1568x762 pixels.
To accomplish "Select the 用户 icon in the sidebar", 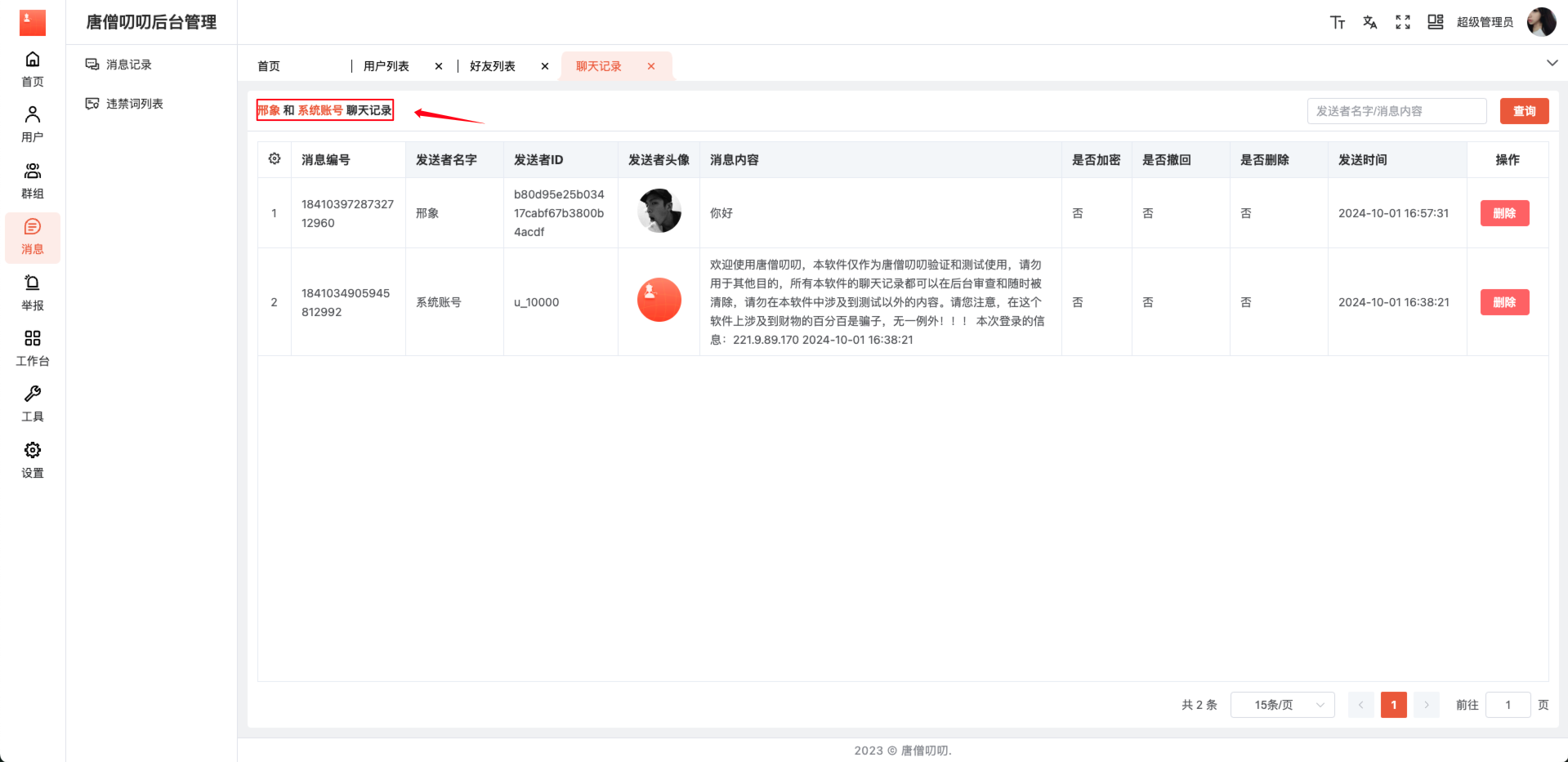I will tap(32, 124).
